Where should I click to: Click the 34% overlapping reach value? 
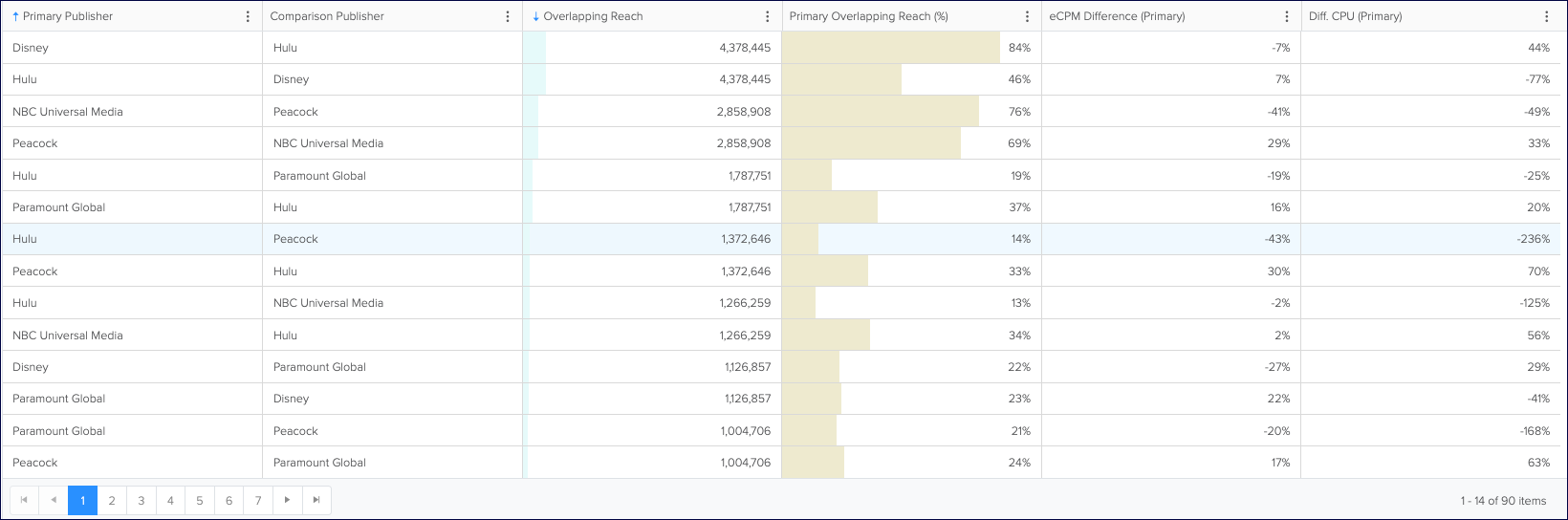pyautogui.click(x=1020, y=336)
